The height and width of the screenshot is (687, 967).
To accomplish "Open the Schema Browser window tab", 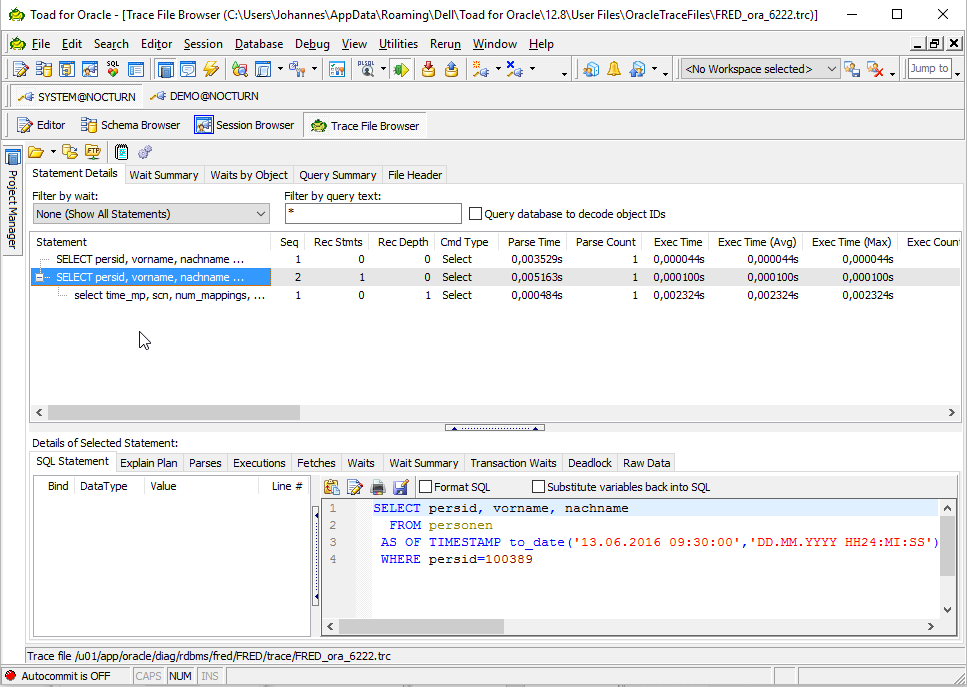I will pyautogui.click(x=131, y=125).
